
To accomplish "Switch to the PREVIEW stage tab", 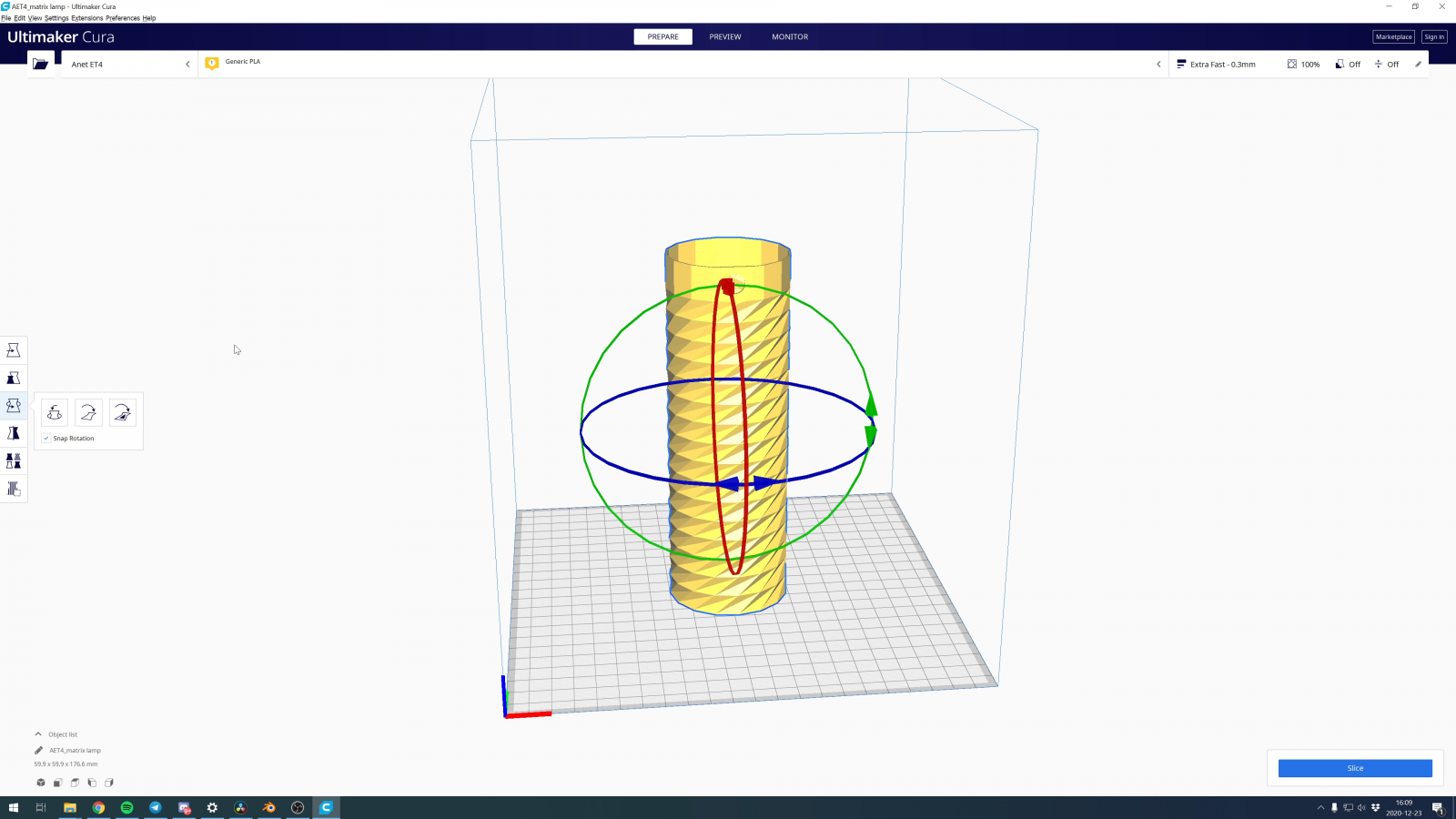I will pyautogui.click(x=725, y=36).
